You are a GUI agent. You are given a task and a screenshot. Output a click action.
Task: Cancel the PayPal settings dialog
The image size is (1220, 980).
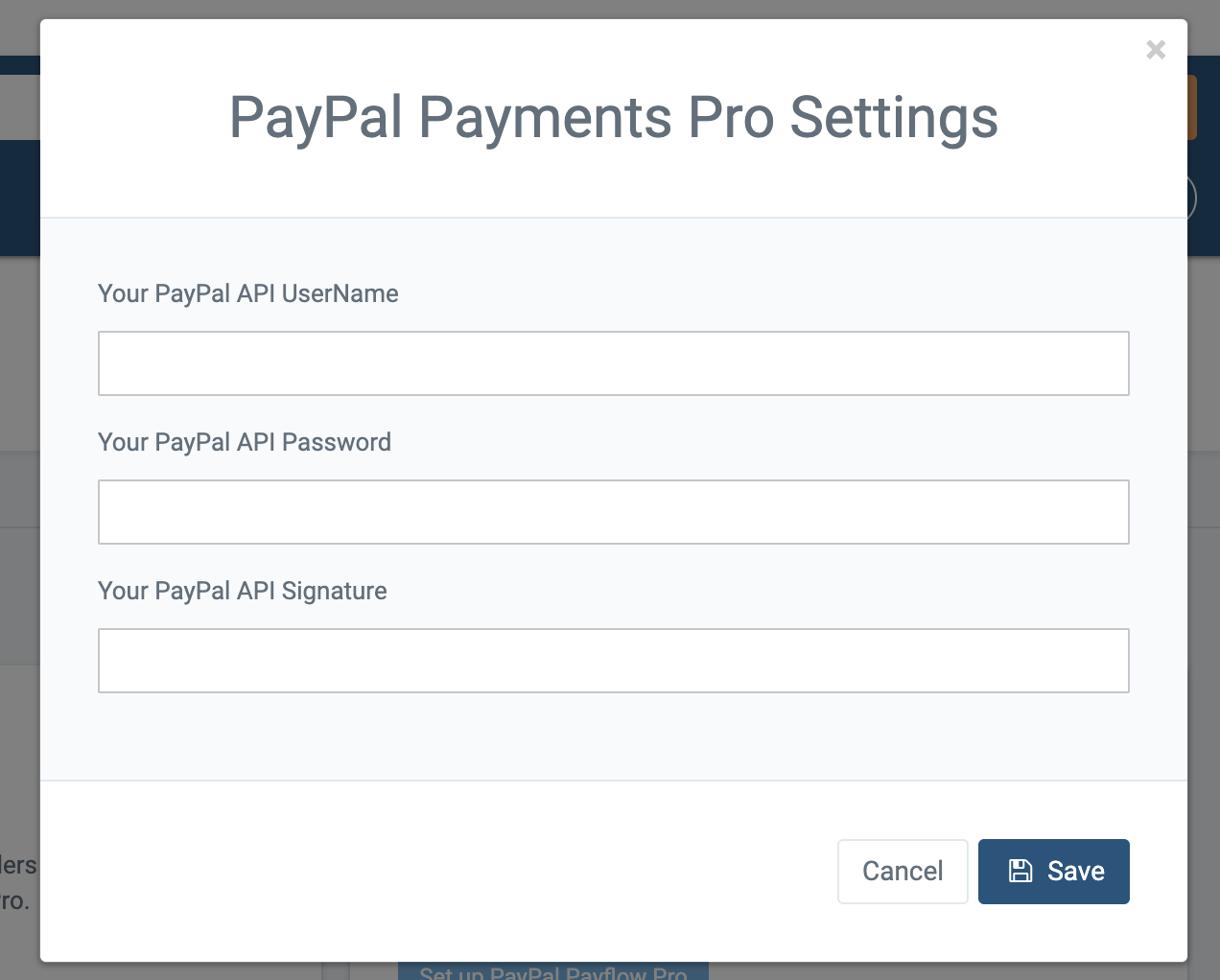point(903,872)
